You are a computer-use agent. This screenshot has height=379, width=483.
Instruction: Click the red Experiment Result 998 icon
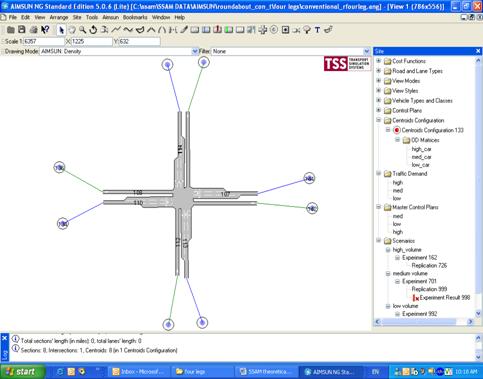pos(416,298)
